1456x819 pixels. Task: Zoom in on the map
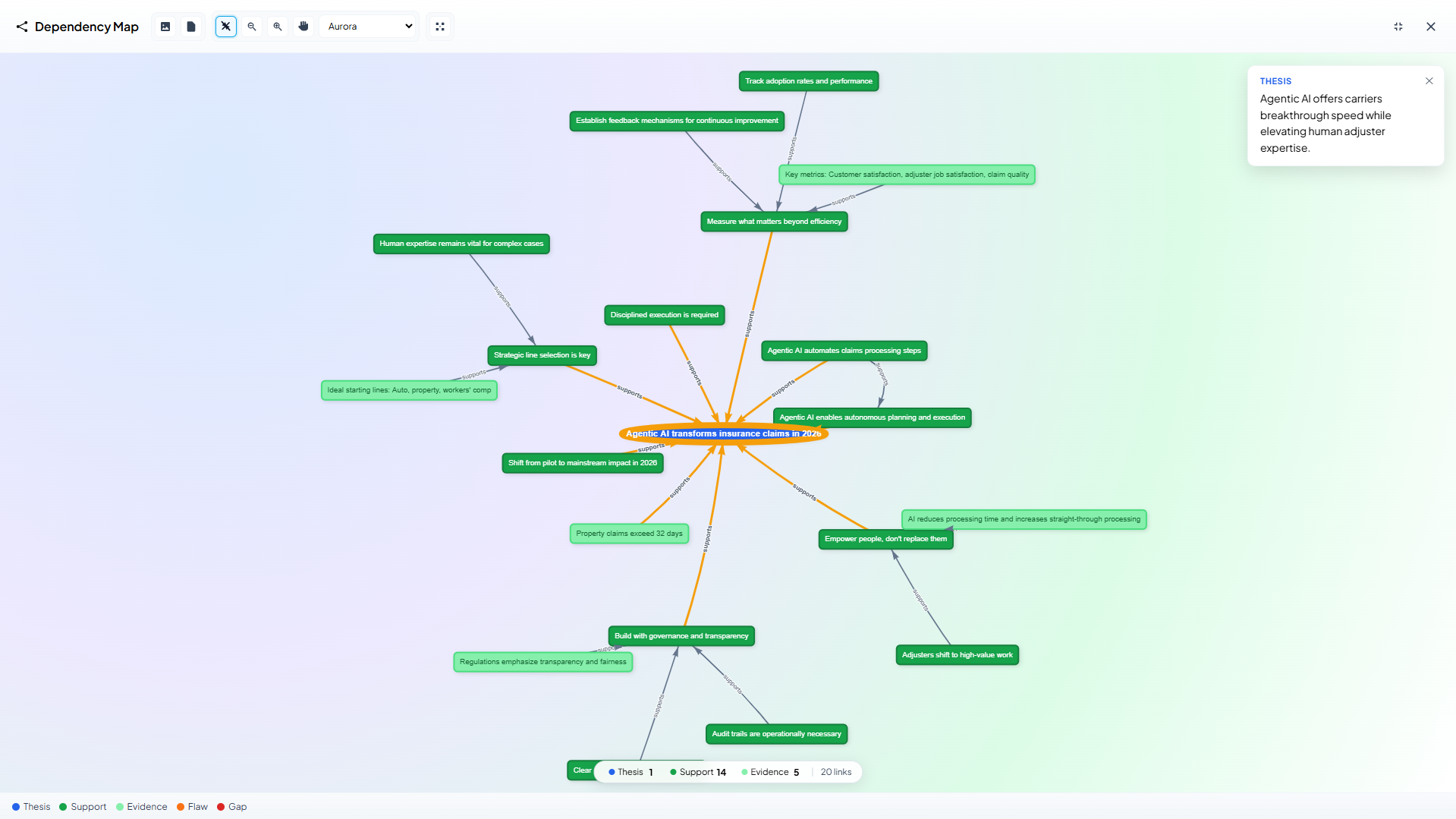(277, 26)
